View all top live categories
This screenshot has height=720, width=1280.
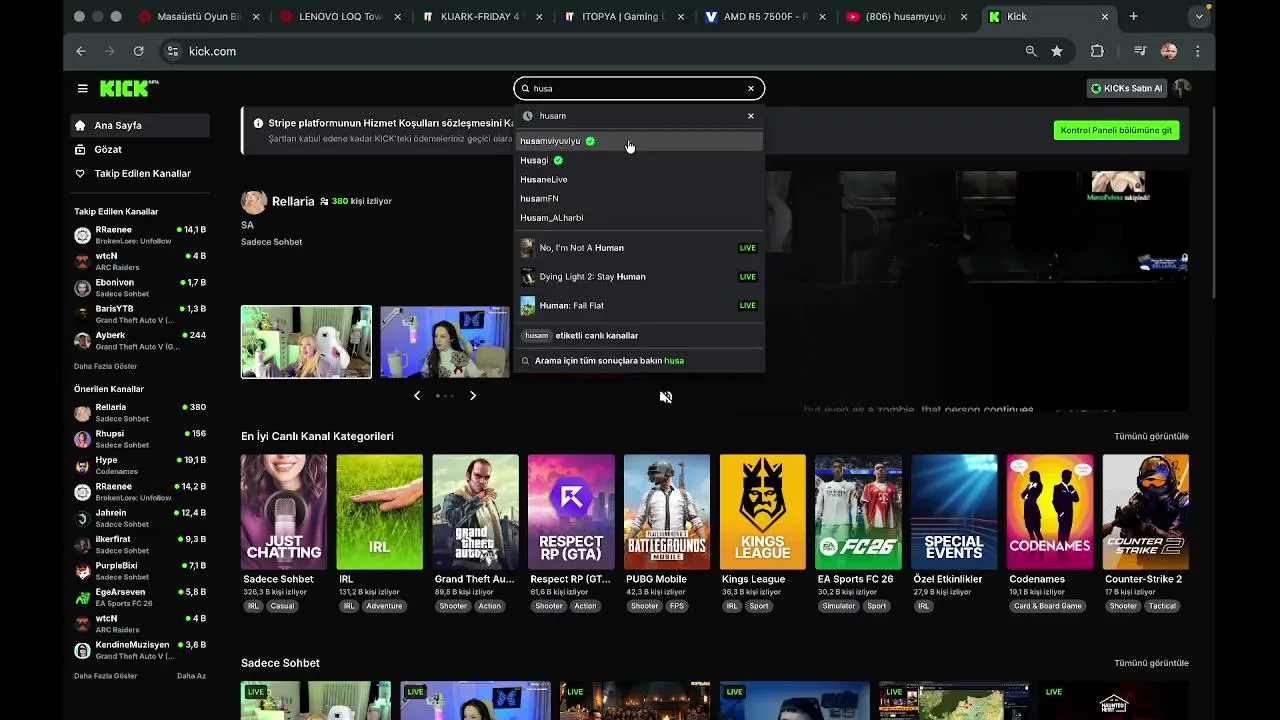1151,437
